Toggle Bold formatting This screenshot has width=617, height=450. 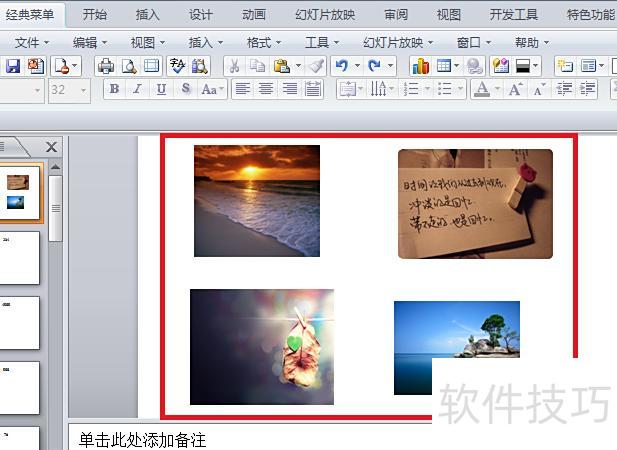tap(115, 89)
